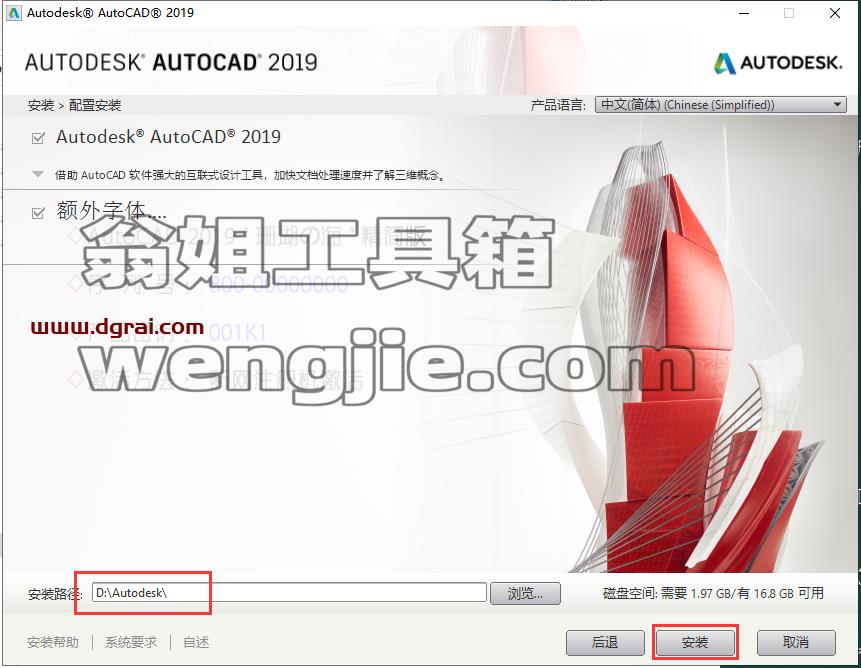This screenshot has width=861, height=668.
Task: Click the 后退 back button
Action: click(x=605, y=642)
